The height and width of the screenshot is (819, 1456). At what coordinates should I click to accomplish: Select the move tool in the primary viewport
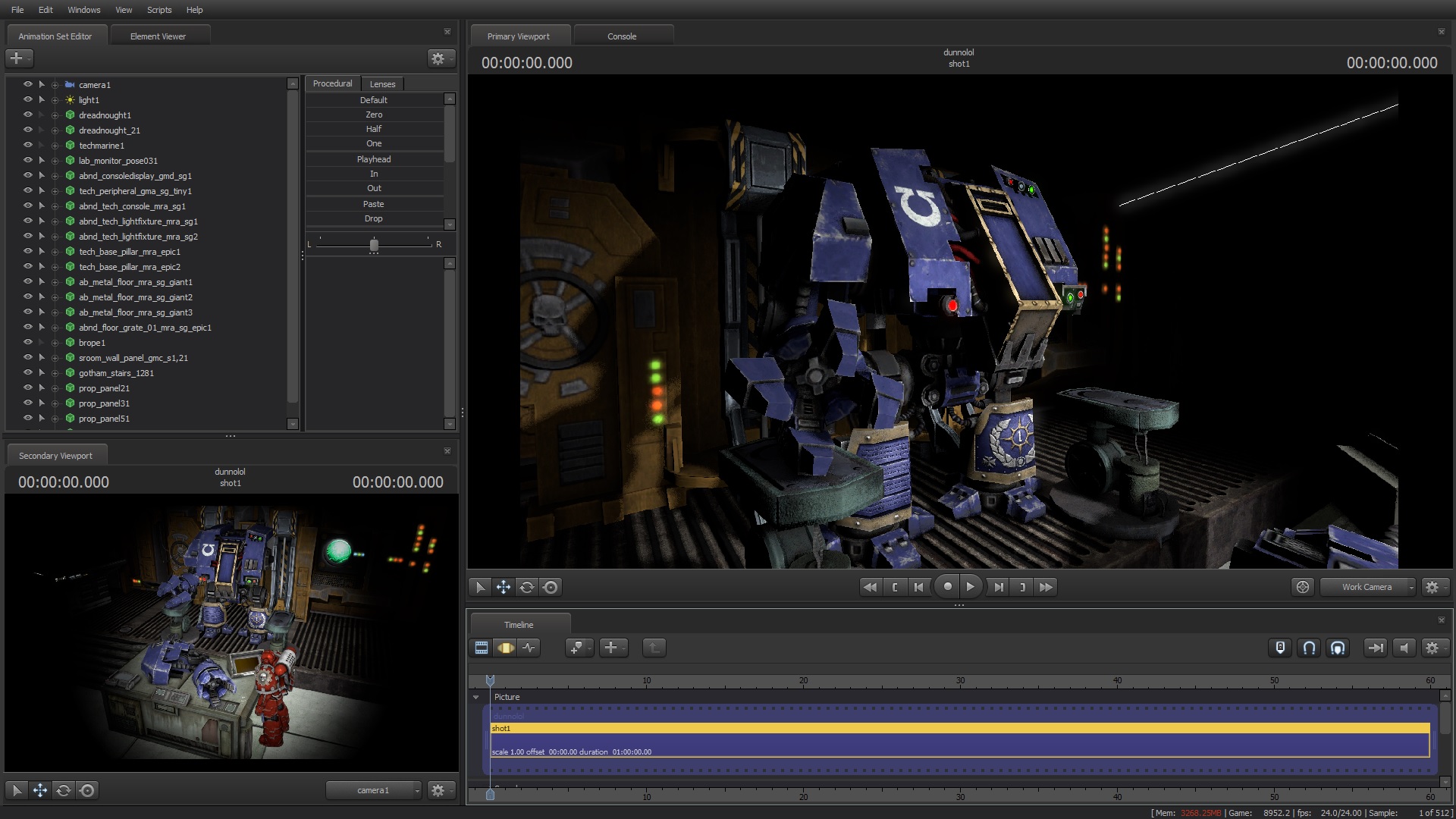click(504, 587)
